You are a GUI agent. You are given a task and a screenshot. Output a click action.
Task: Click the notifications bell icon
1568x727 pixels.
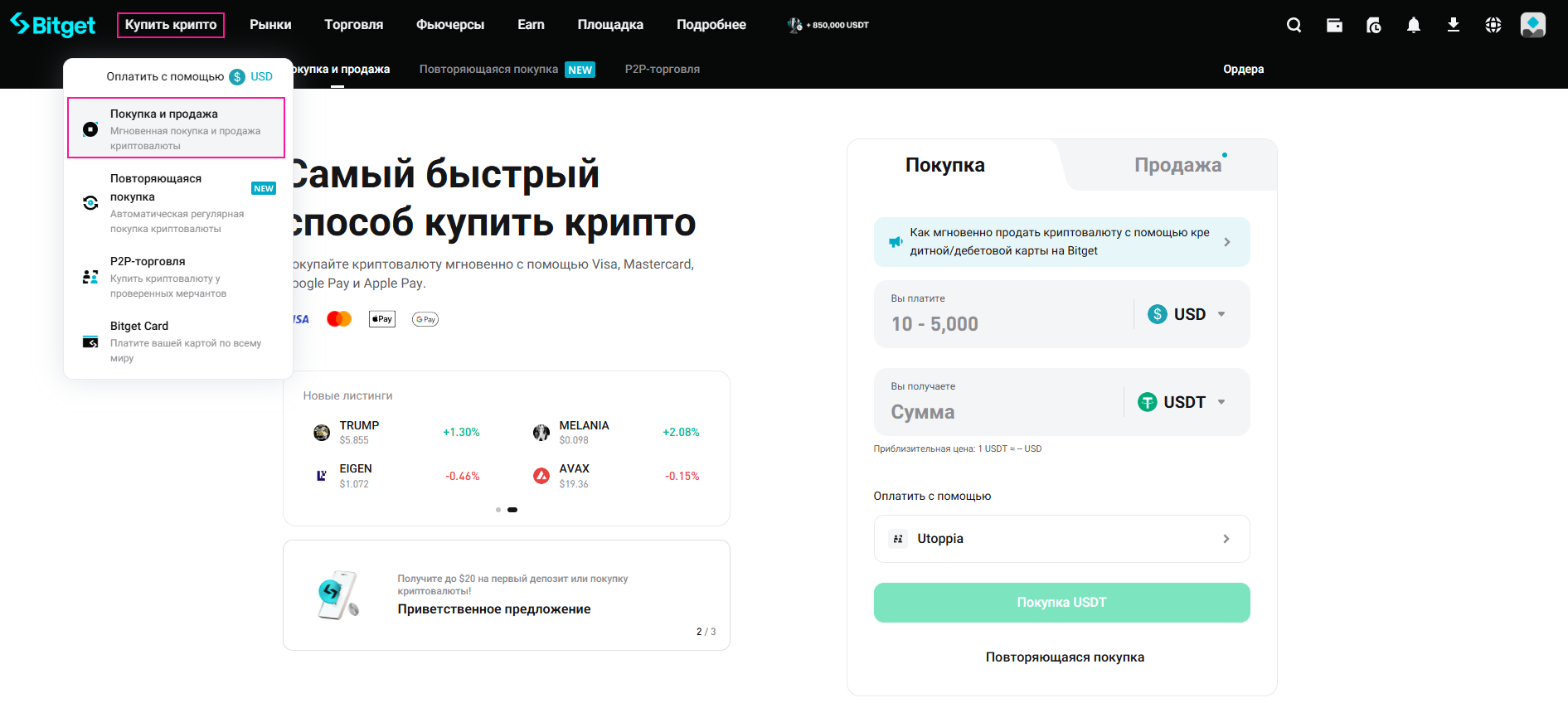click(x=1414, y=25)
